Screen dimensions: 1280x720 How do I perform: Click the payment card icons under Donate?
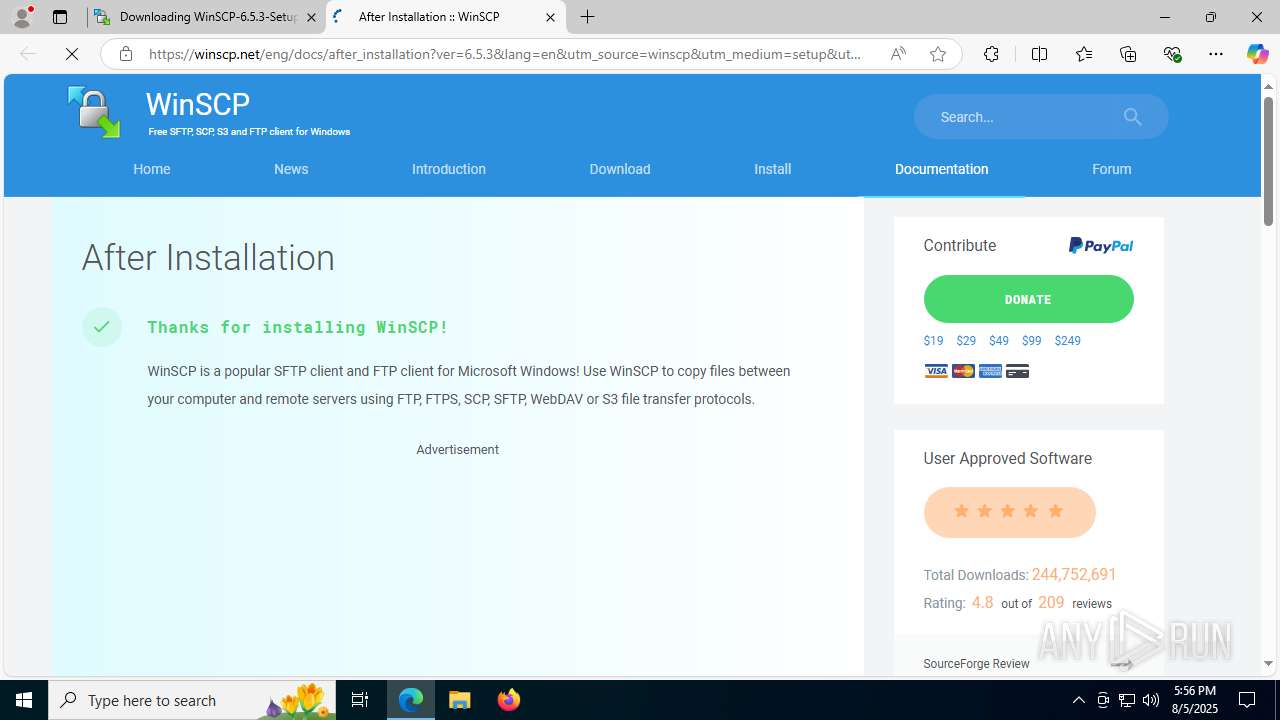(x=976, y=371)
